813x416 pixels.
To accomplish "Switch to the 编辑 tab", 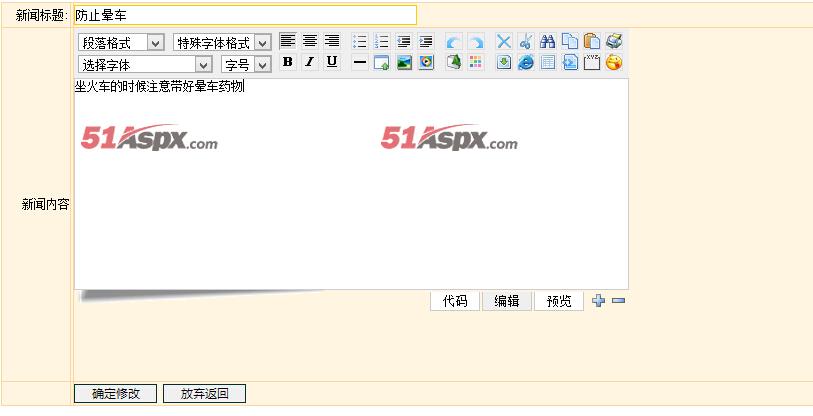I will coord(507,301).
